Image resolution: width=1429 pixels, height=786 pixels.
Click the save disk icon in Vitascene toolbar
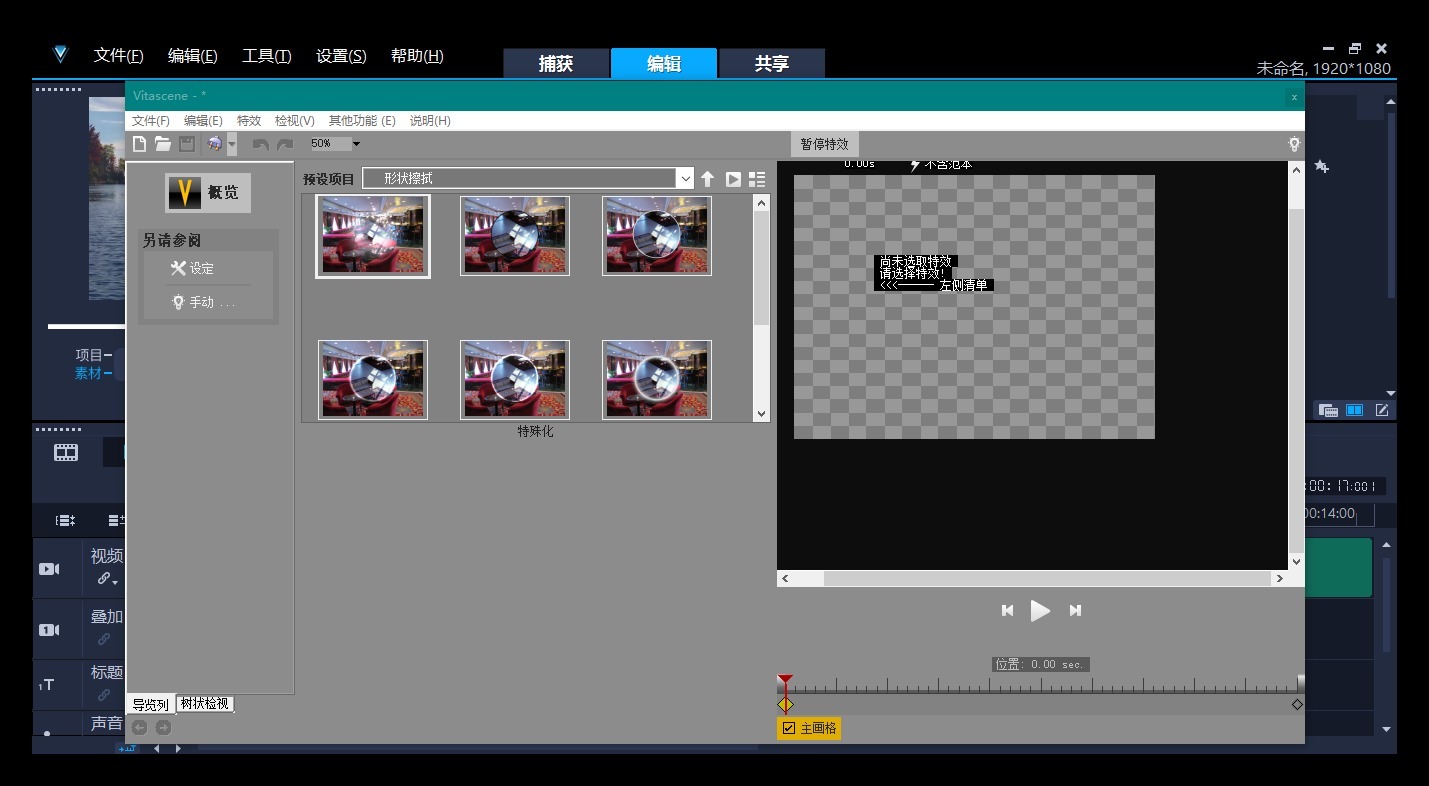tap(186, 144)
